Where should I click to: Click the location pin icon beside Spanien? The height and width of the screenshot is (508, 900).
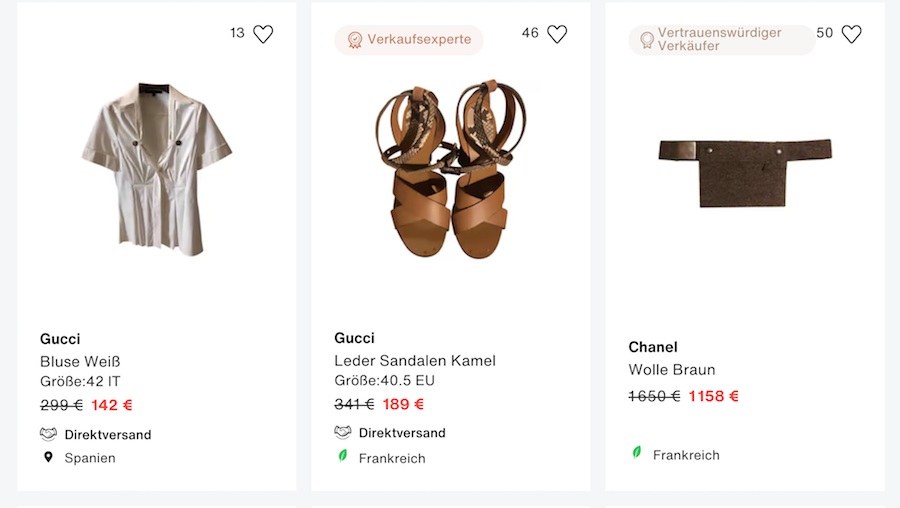point(48,457)
